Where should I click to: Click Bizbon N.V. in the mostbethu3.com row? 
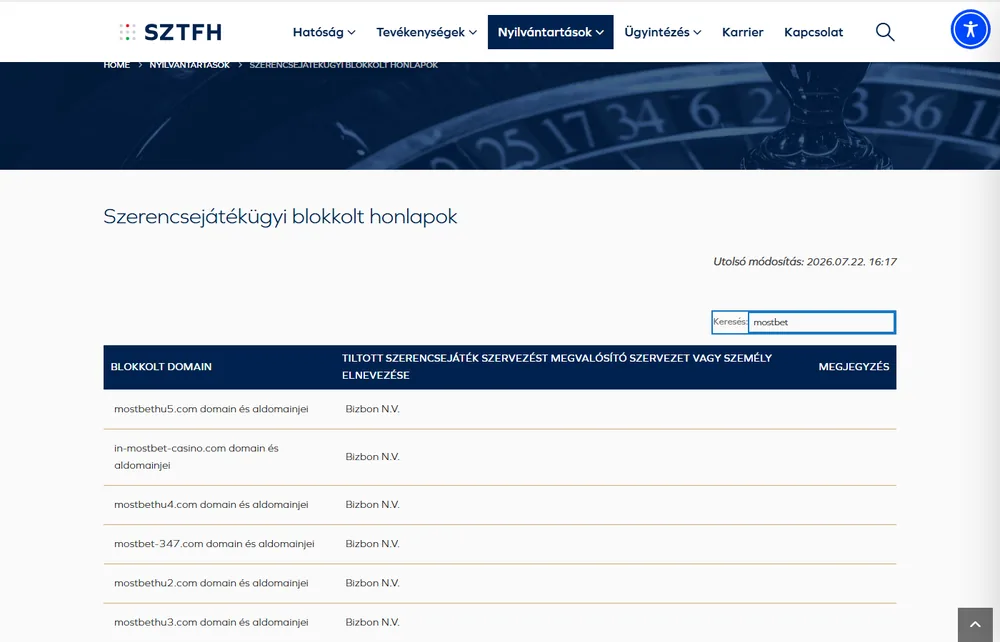click(372, 622)
